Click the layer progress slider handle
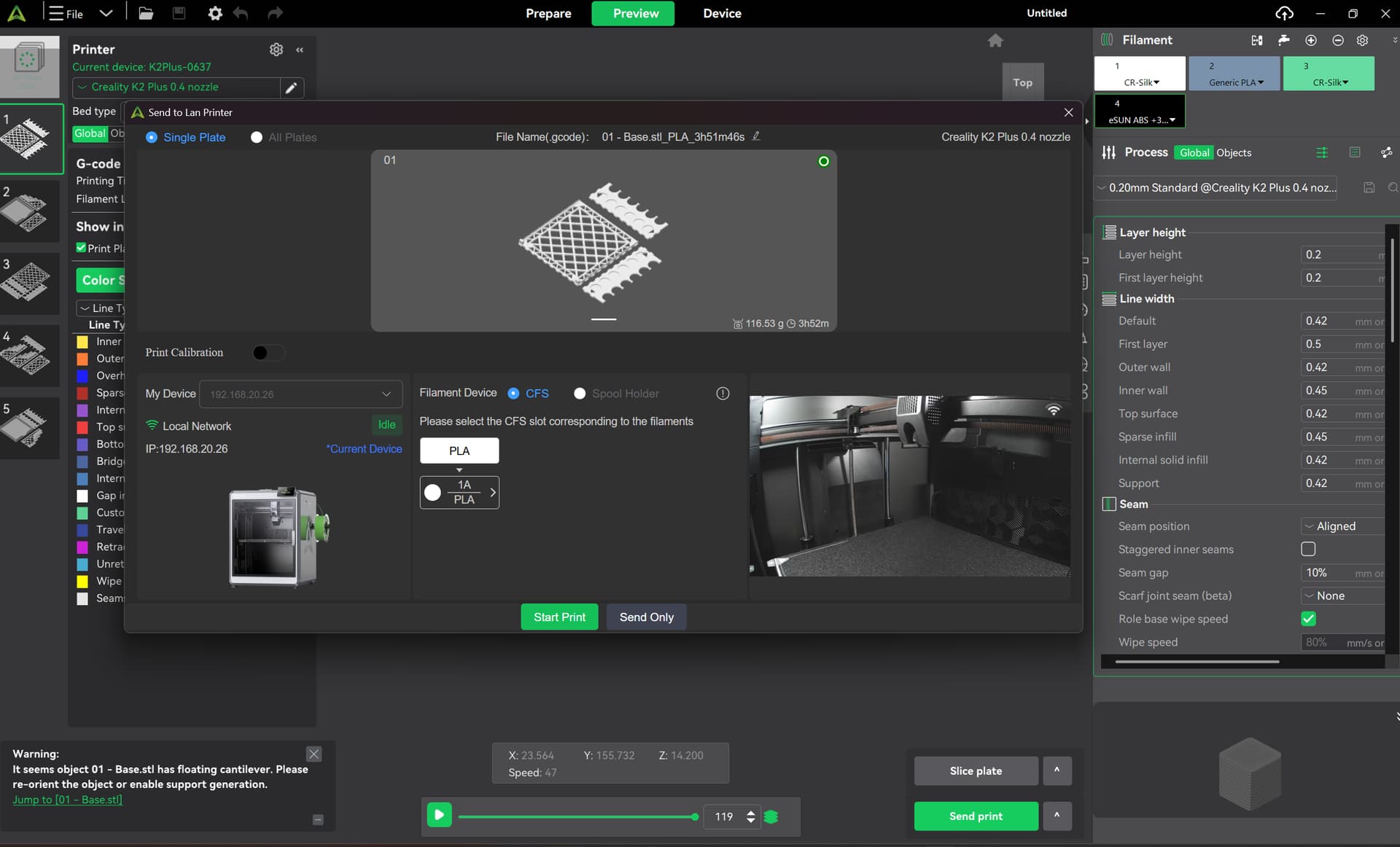The image size is (1400, 847). click(x=695, y=816)
